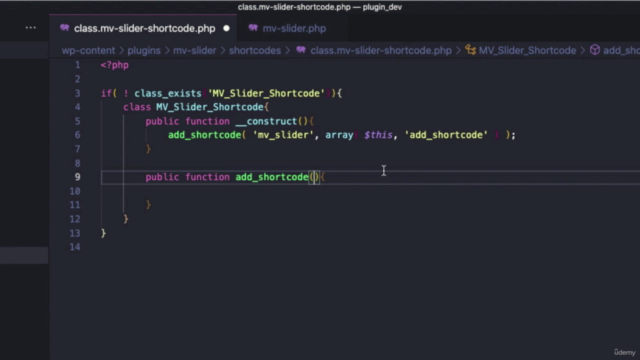This screenshot has height=360, width=640.
Task: Expand chevron after shortcodes breadcrumb
Action: pos(288,51)
